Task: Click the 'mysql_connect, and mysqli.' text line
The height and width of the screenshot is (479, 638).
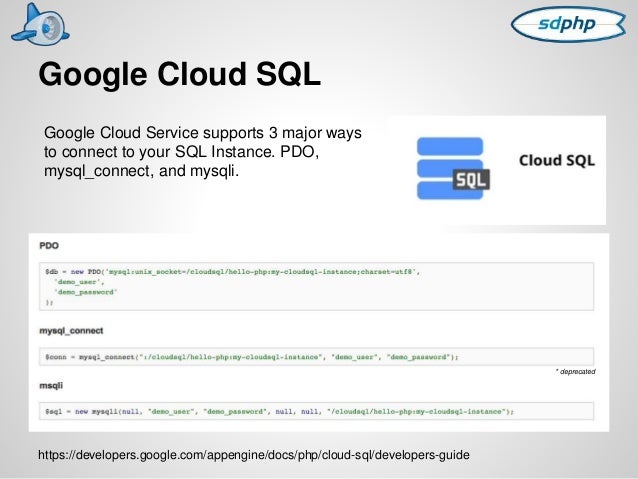Action: coord(141,171)
